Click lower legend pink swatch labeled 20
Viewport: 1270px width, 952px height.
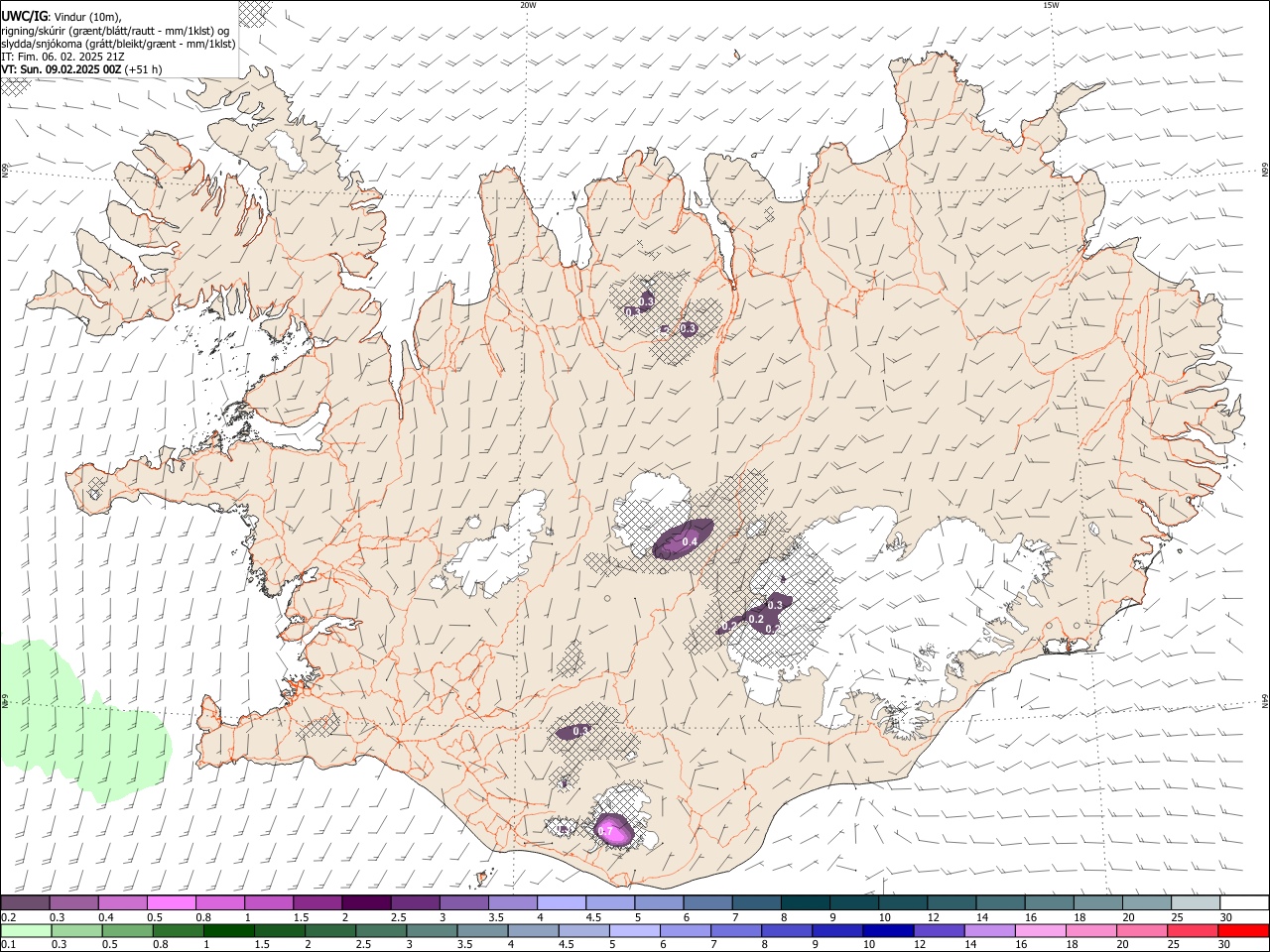click(1142, 930)
